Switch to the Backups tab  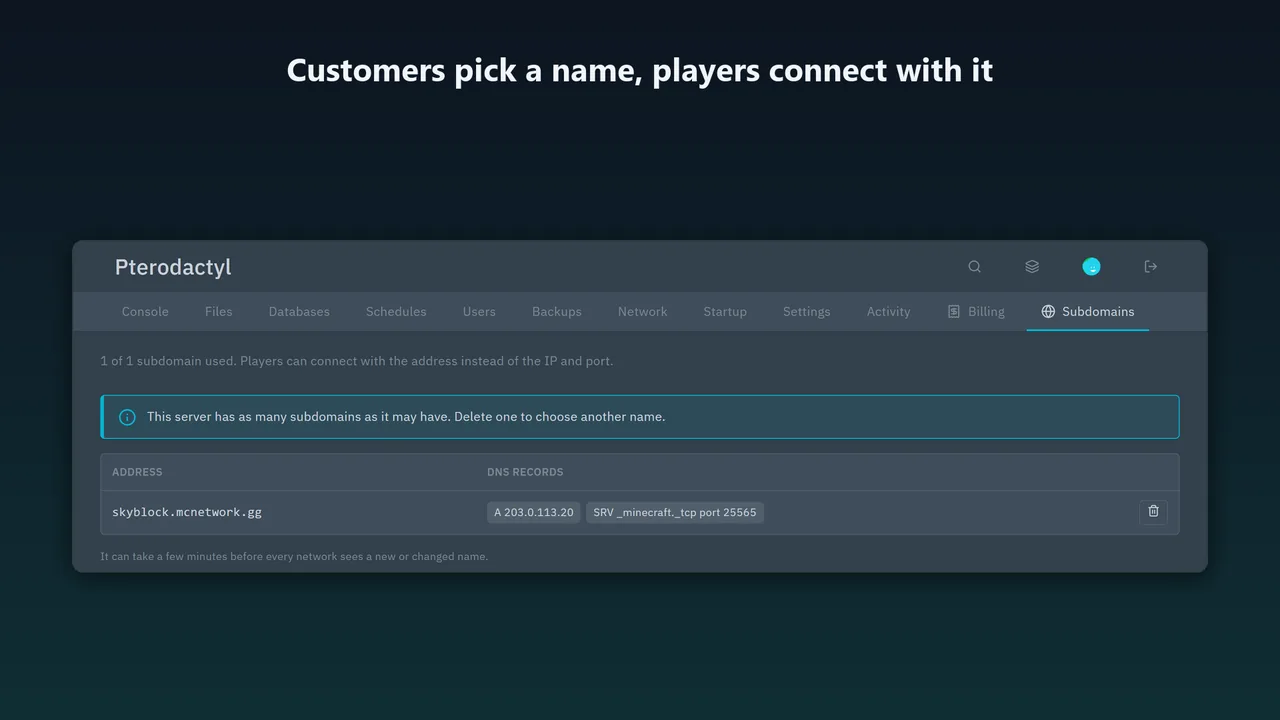pyautogui.click(x=557, y=311)
